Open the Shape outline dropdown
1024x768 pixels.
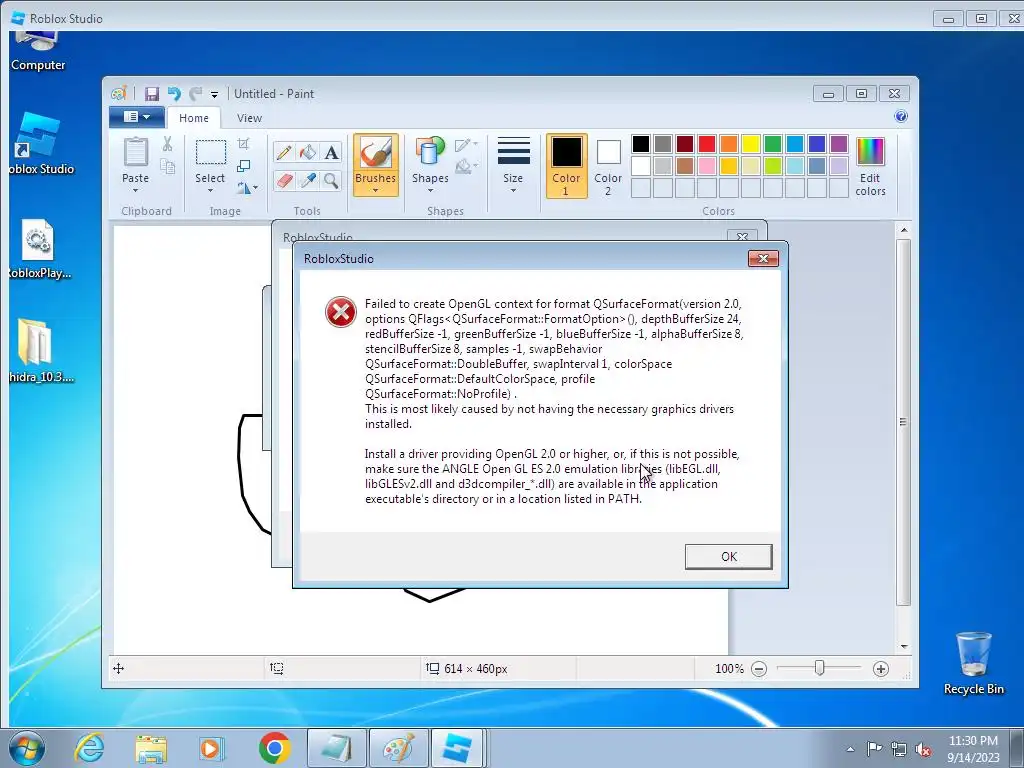coord(466,144)
